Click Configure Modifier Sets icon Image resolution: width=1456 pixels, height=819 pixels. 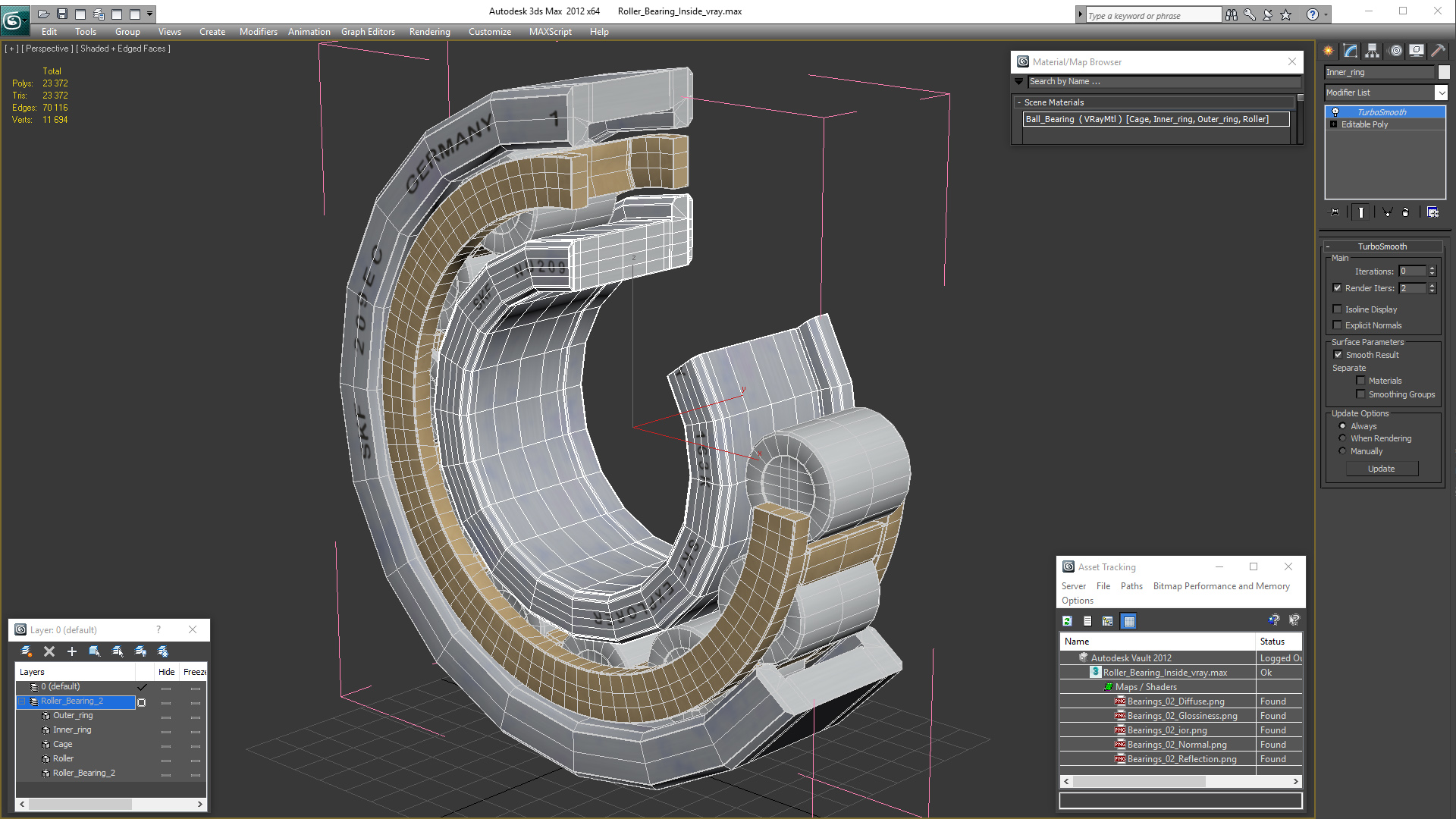point(1432,212)
